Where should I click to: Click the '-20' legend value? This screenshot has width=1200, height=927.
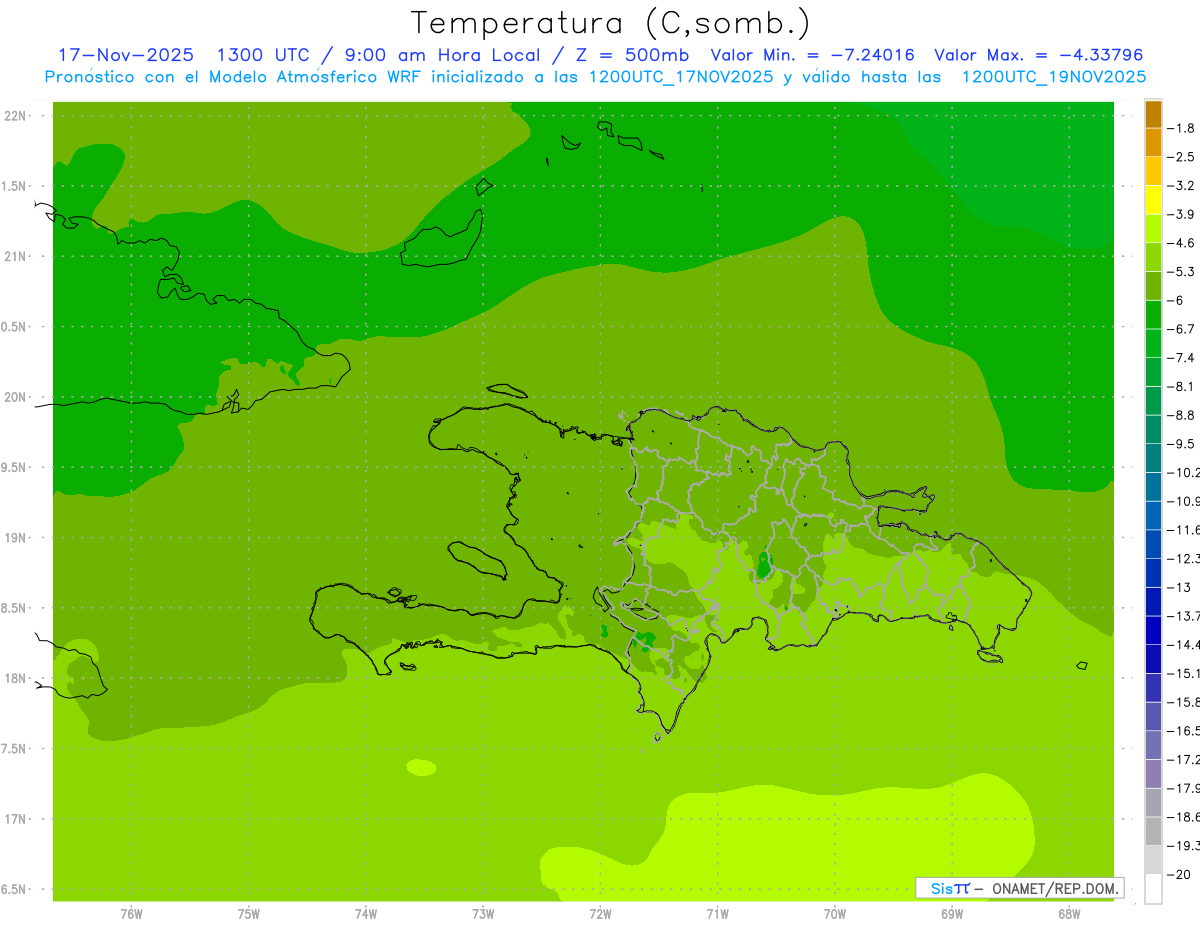pyautogui.click(x=1179, y=874)
